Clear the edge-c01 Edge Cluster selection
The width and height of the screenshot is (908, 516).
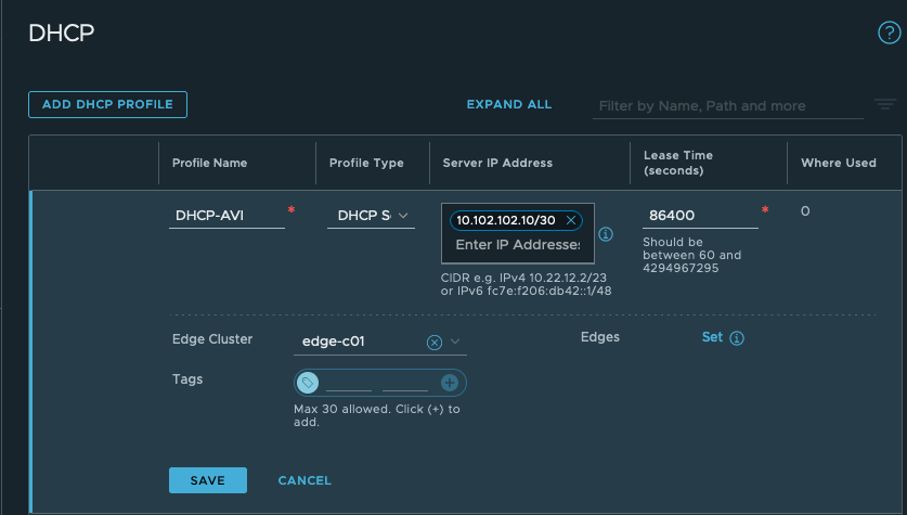434,342
